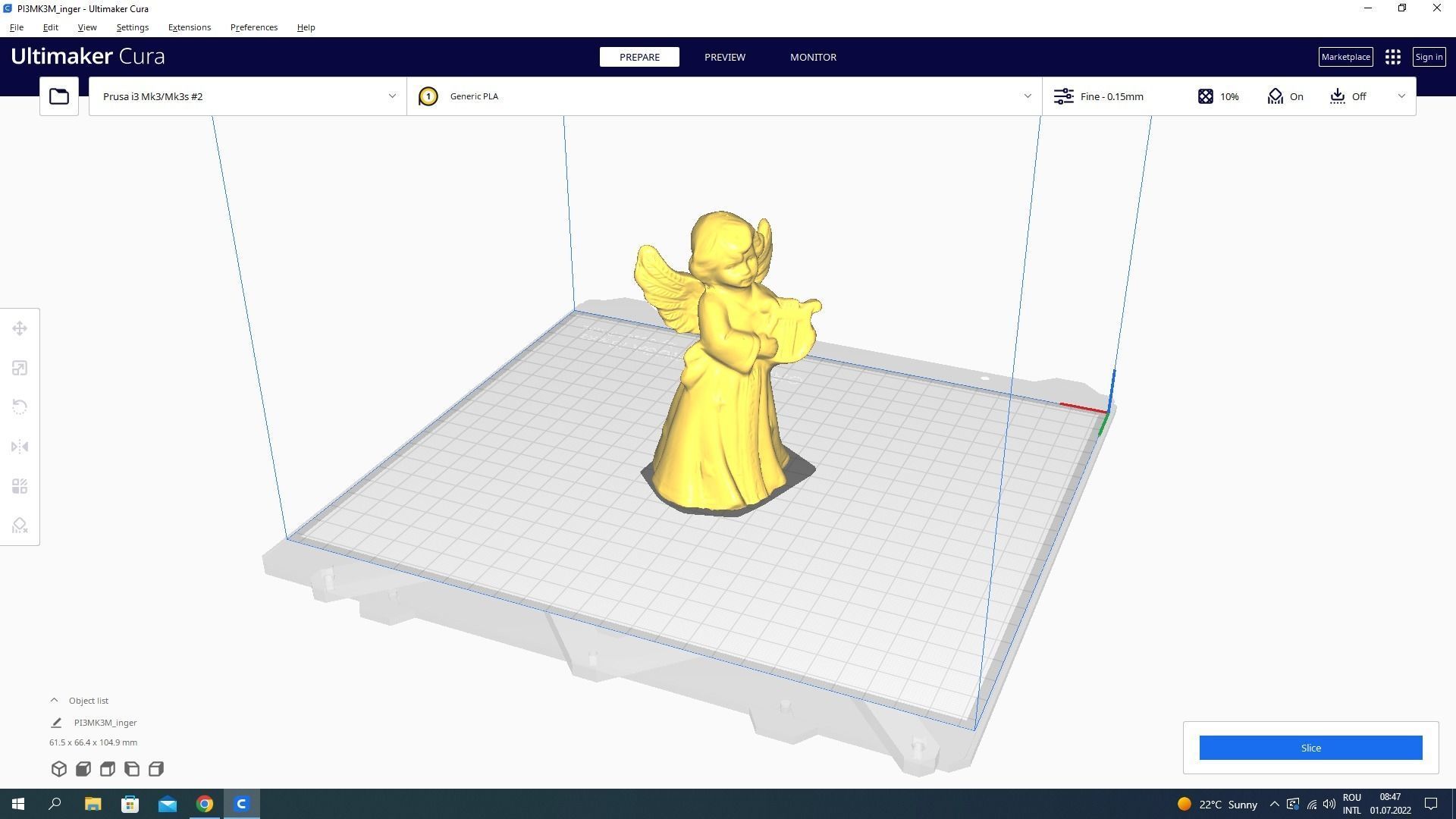Click the adhesion Off icon

[1338, 96]
